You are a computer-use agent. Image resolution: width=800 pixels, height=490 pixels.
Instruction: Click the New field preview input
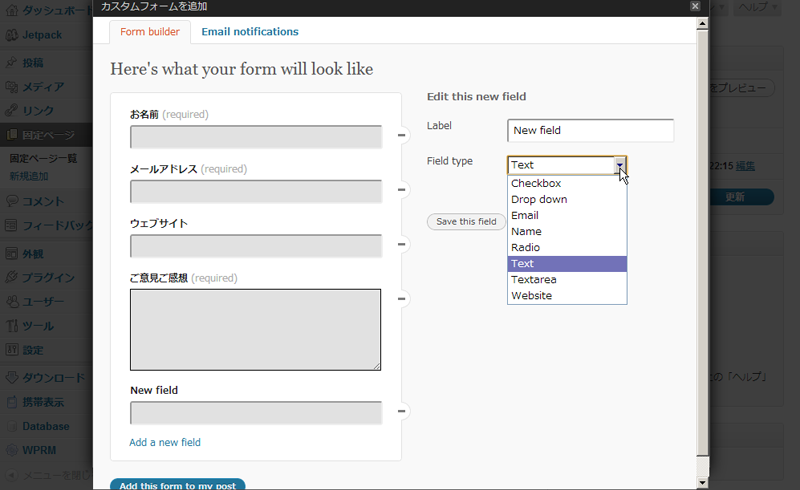[x=256, y=413]
